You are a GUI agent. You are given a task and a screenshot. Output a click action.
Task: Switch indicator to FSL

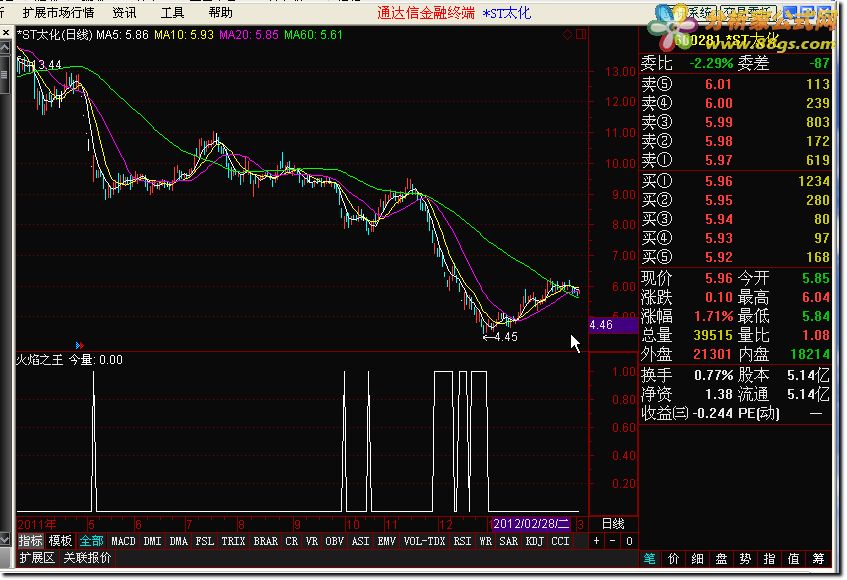[204, 541]
